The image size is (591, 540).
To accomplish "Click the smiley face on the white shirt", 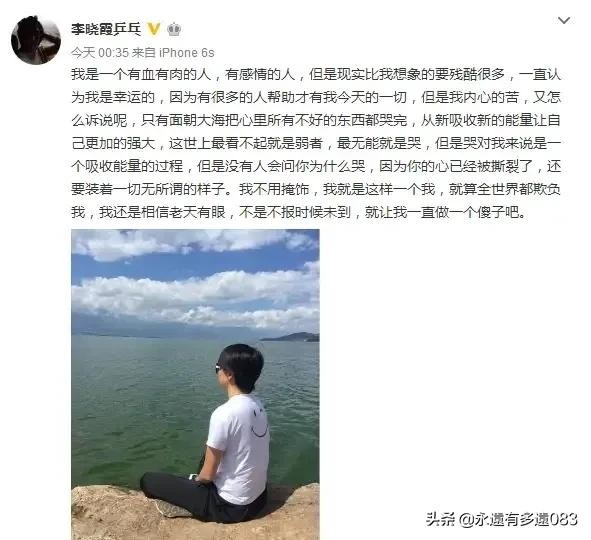I will [x=259, y=423].
